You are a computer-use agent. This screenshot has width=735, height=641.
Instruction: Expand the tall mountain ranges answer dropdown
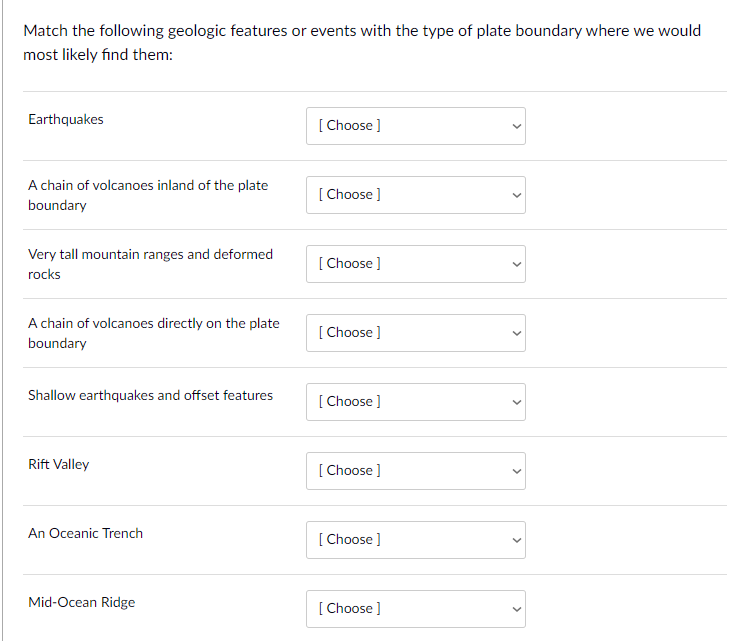[415, 264]
